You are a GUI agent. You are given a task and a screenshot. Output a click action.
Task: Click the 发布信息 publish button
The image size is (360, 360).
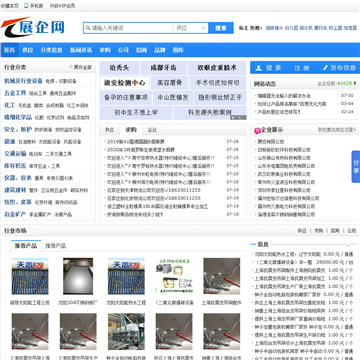pyautogui.click(x=339, y=68)
